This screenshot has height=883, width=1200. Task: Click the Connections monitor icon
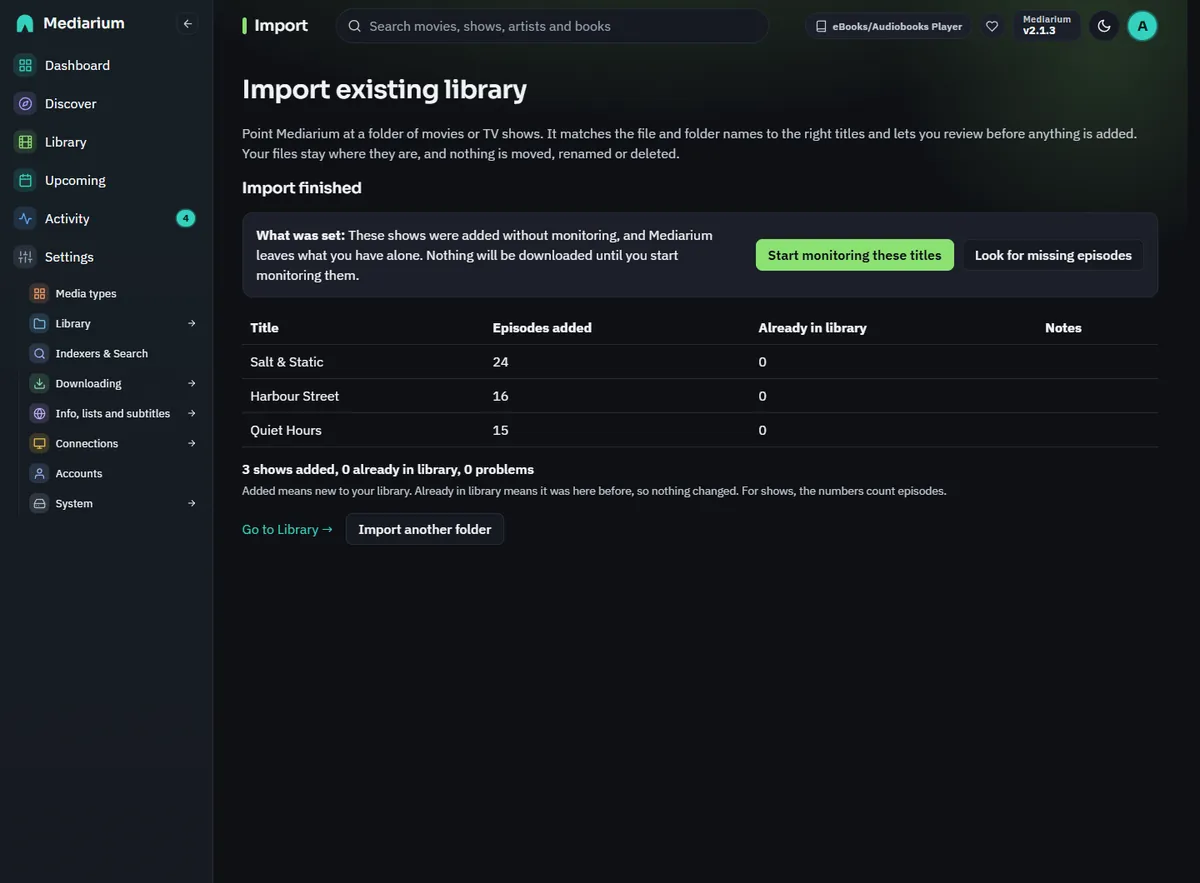(39, 444)
